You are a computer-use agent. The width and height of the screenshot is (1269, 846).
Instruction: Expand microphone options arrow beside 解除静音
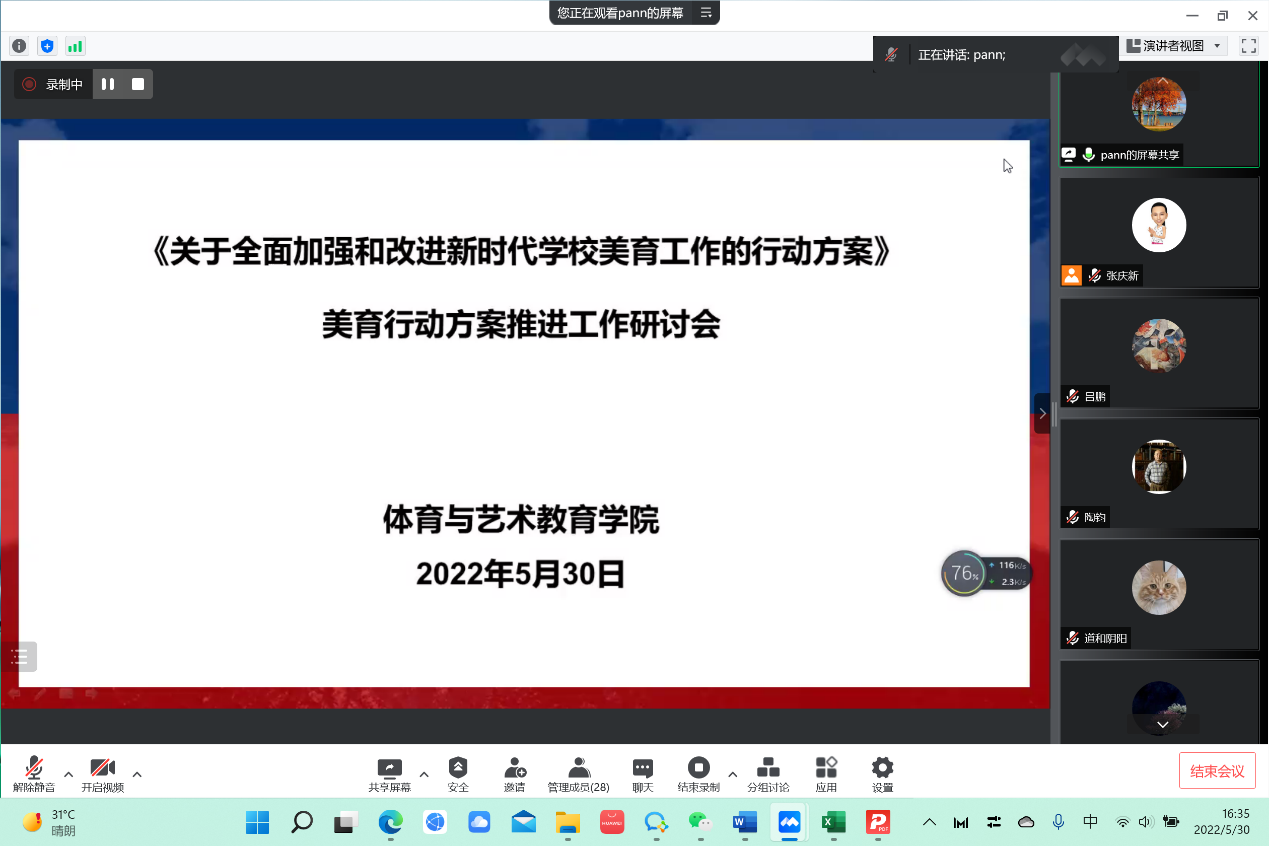click(x=68, y=774)
